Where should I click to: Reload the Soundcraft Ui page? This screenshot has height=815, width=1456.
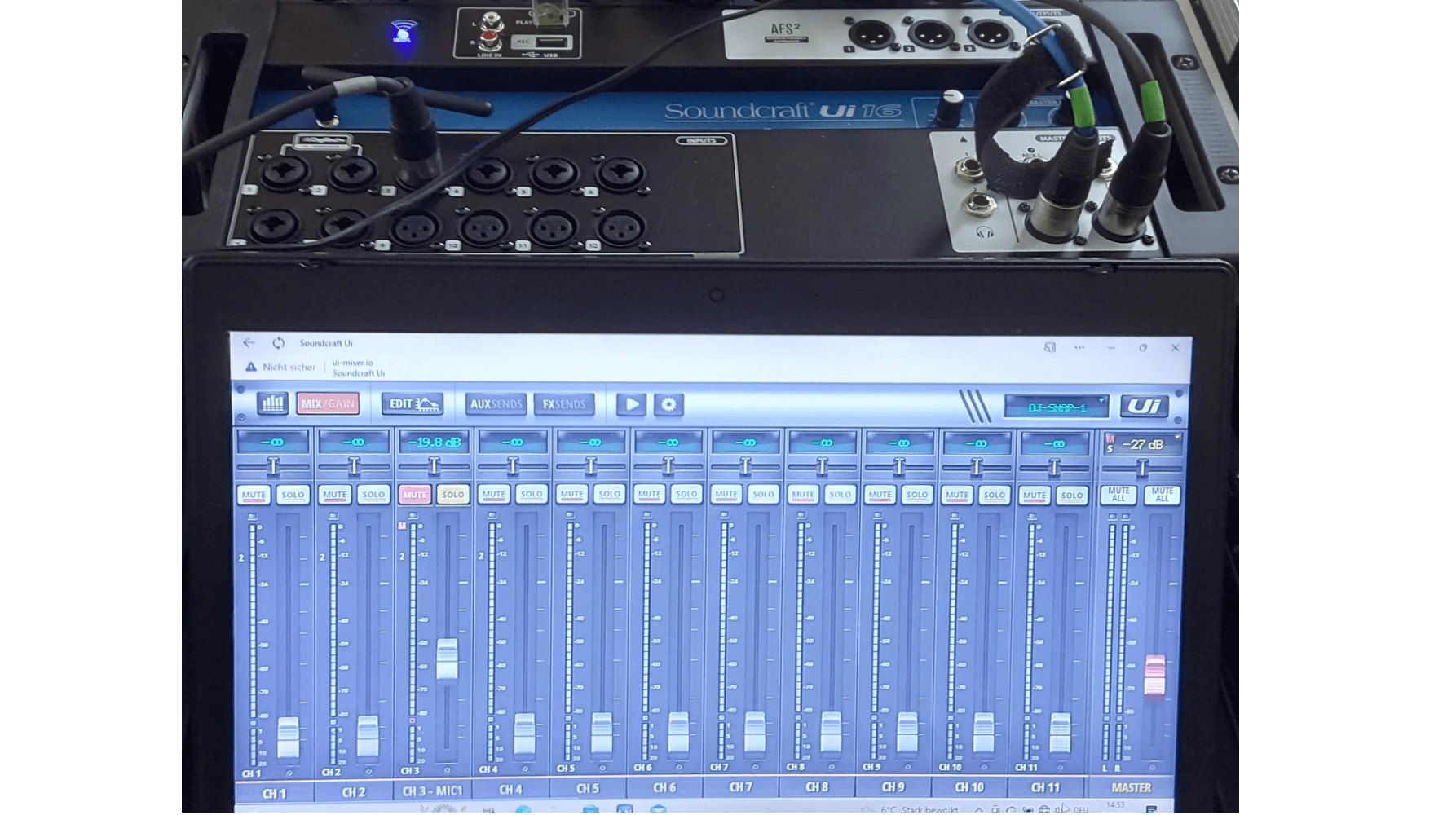pyautogui.click(x=279, y=343)
